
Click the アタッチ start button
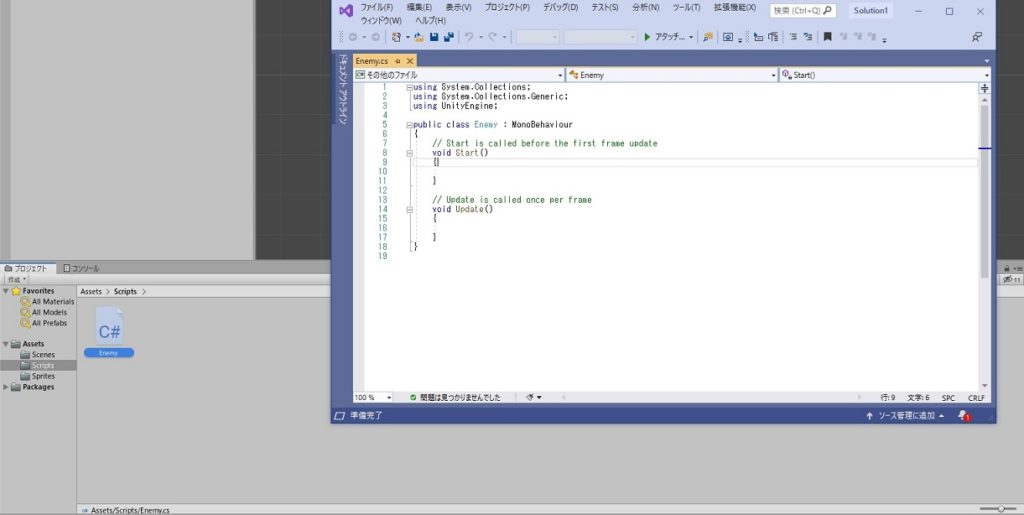pos(664,37)
